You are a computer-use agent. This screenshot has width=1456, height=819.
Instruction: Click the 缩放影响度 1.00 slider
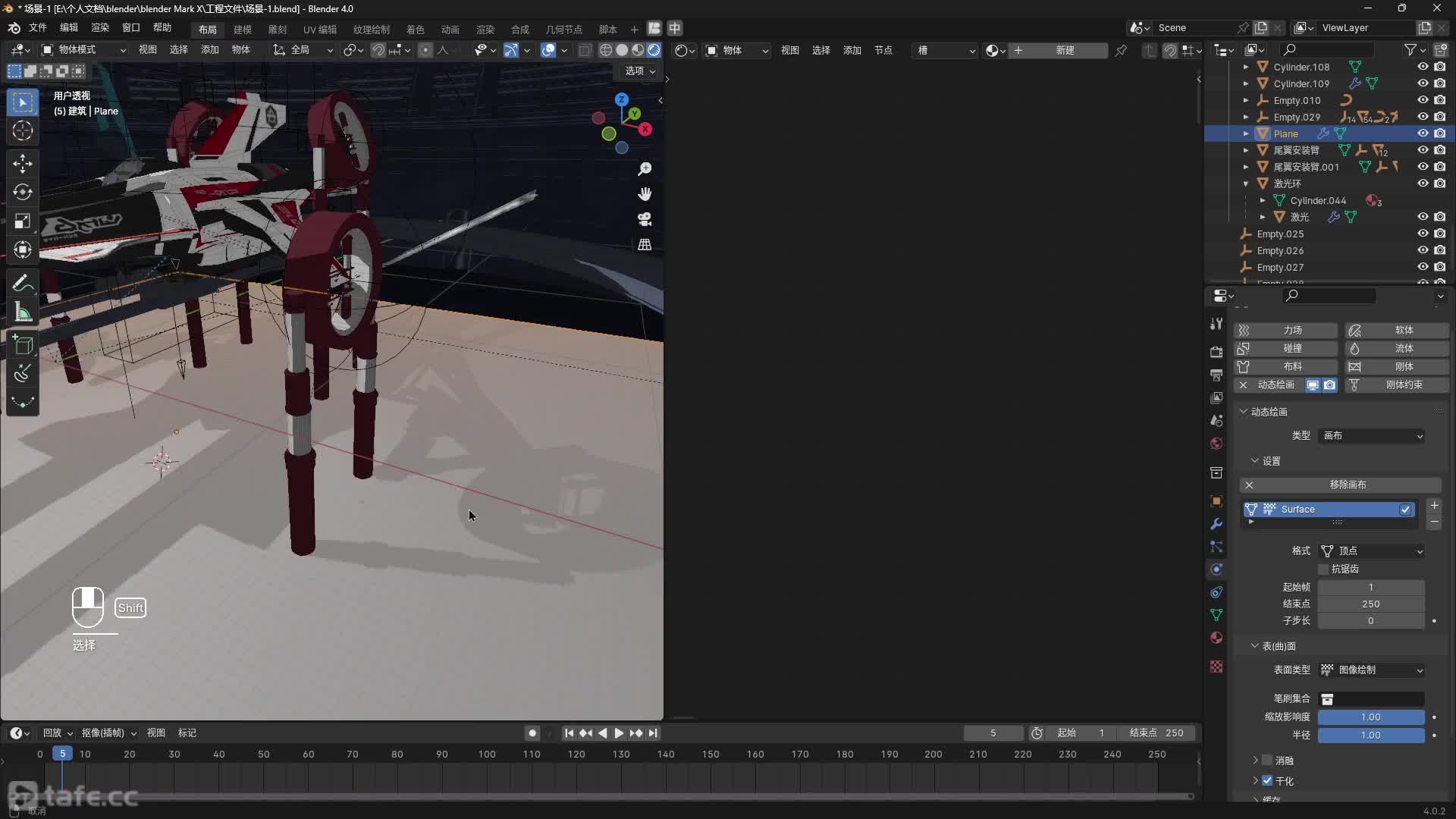(x=1371, y=717)
